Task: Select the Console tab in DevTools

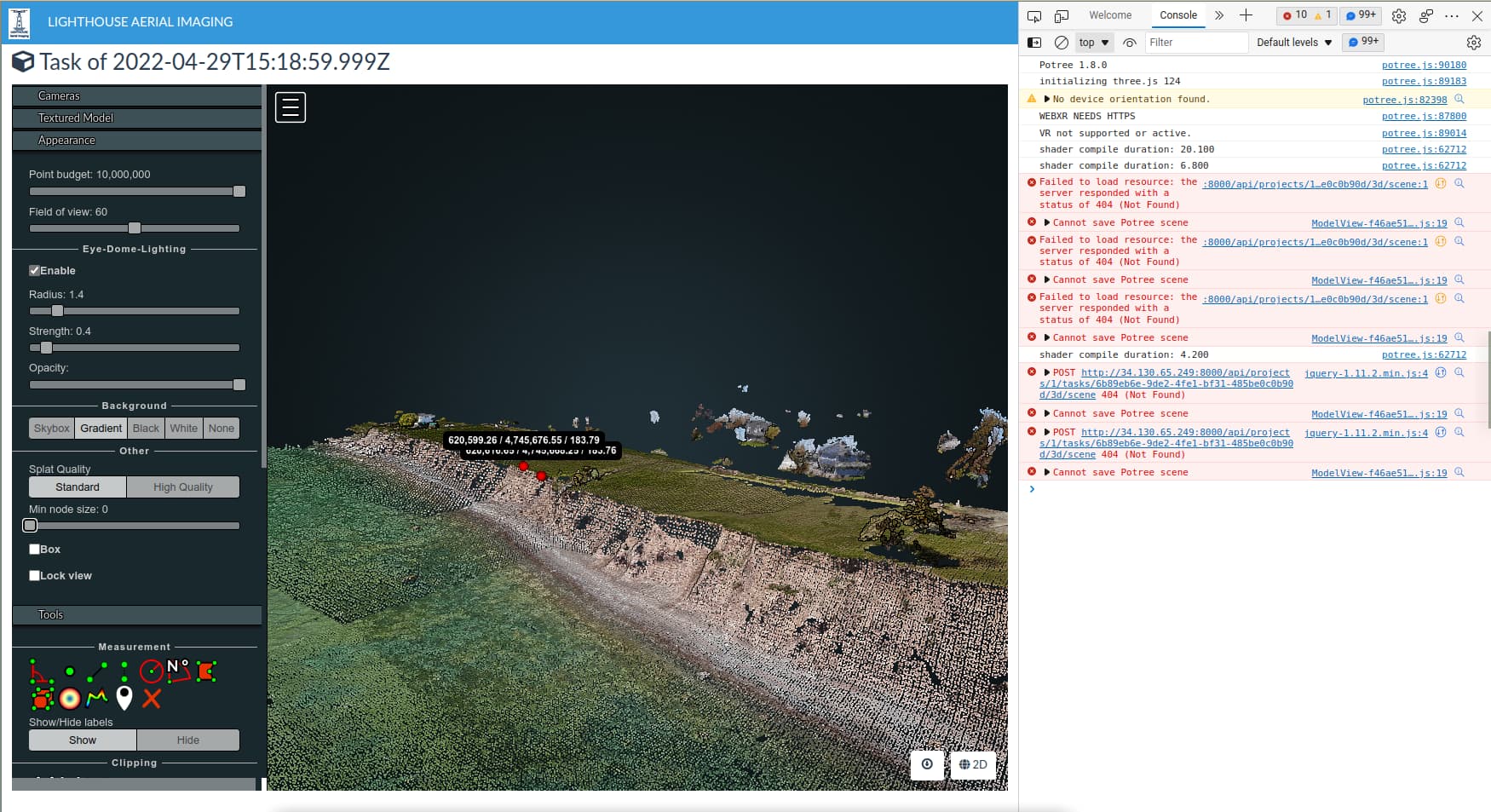Action: 1178,15
